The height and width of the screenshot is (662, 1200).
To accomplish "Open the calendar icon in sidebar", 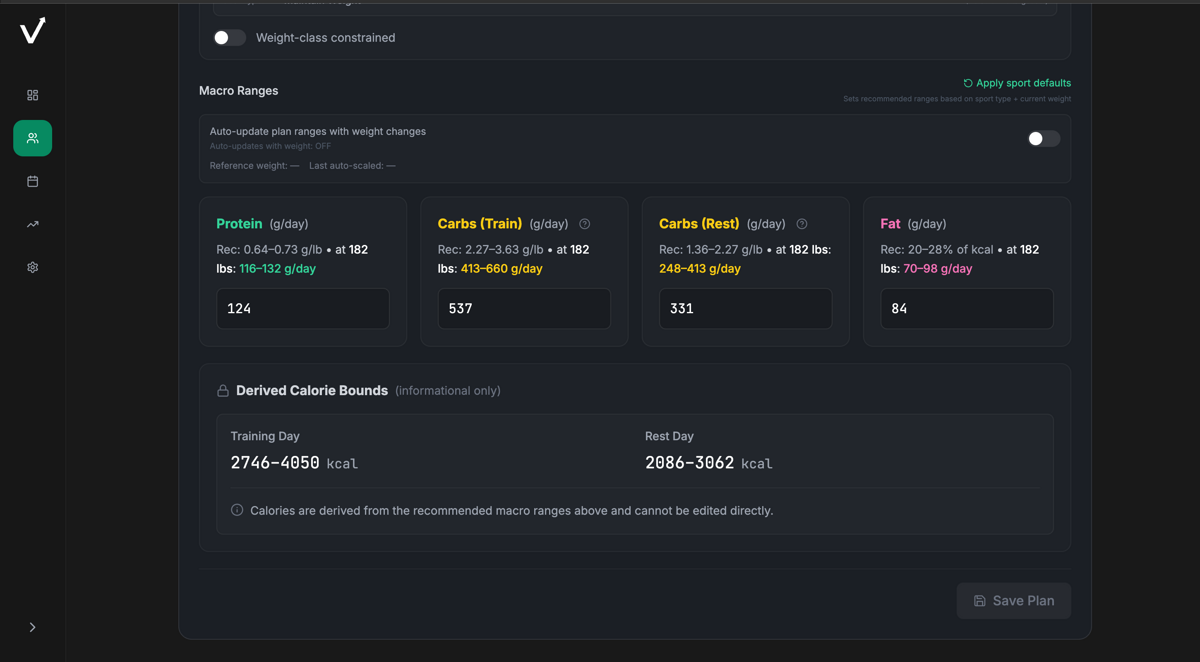I will pos(32,181).
